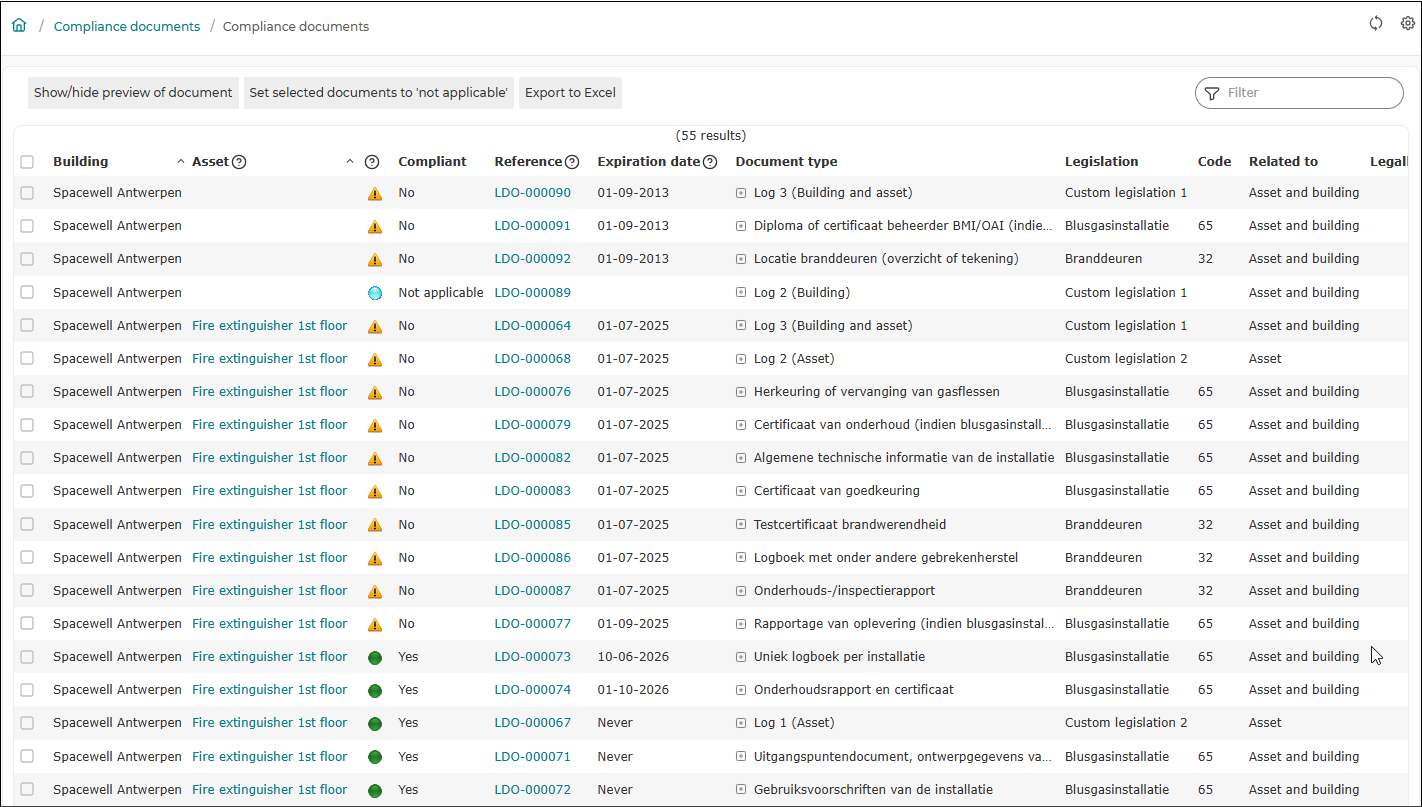Open Fire extinguisher 1st floor asset for LDO-000068
The image size is (1422, 807).
[x=270, y=358]
